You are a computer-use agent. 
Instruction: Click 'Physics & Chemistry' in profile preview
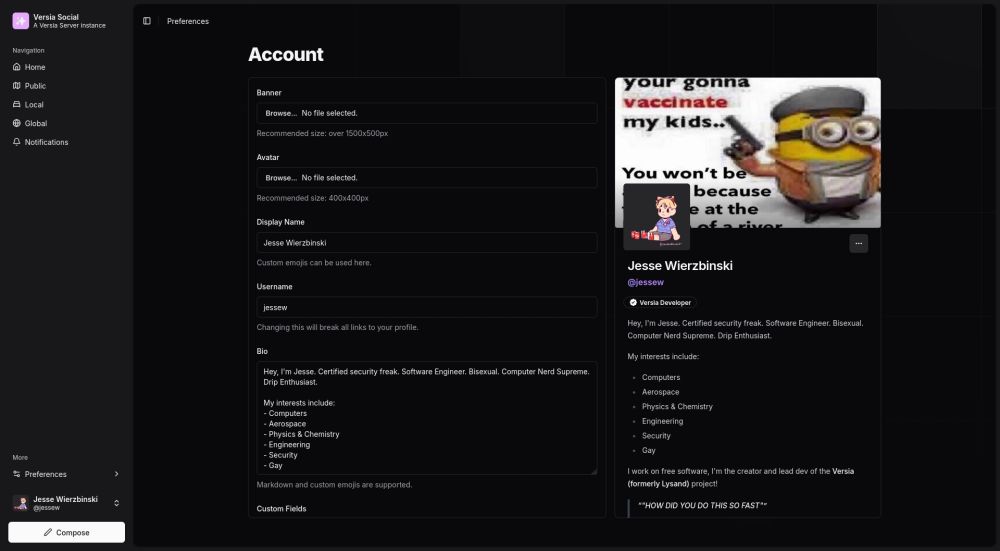(677, 406)
